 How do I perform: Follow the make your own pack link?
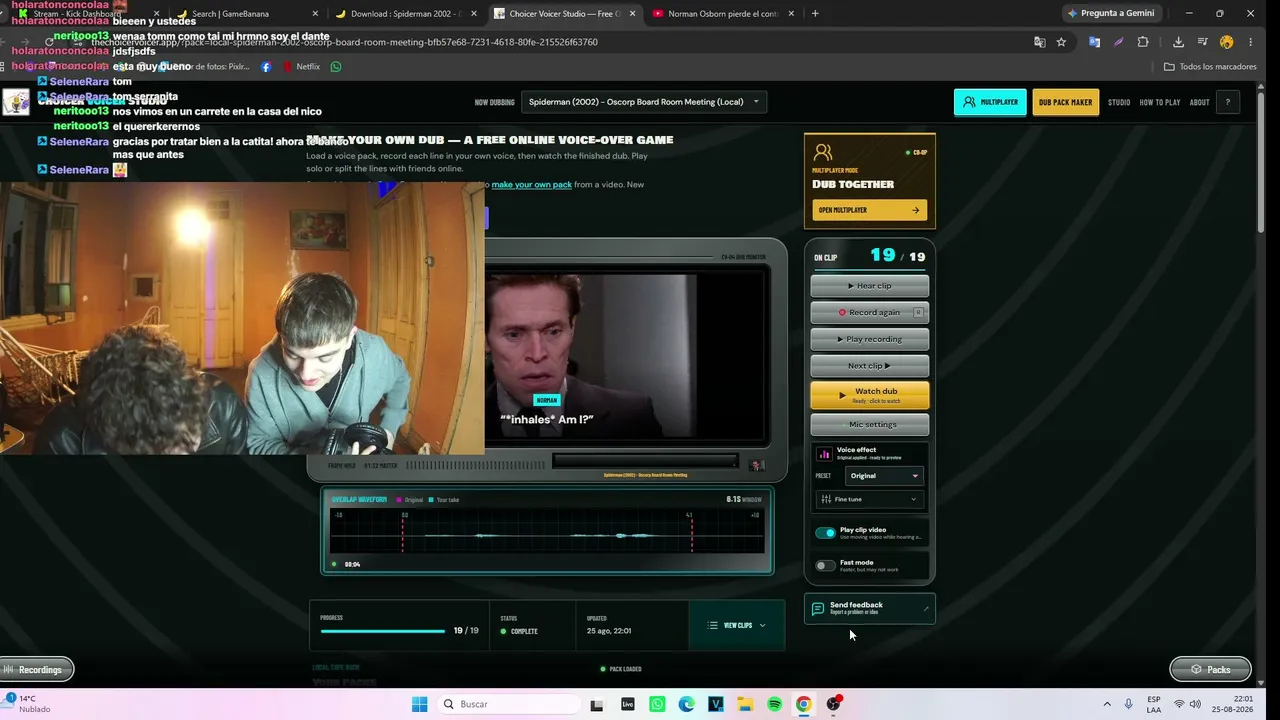(532, 185)
